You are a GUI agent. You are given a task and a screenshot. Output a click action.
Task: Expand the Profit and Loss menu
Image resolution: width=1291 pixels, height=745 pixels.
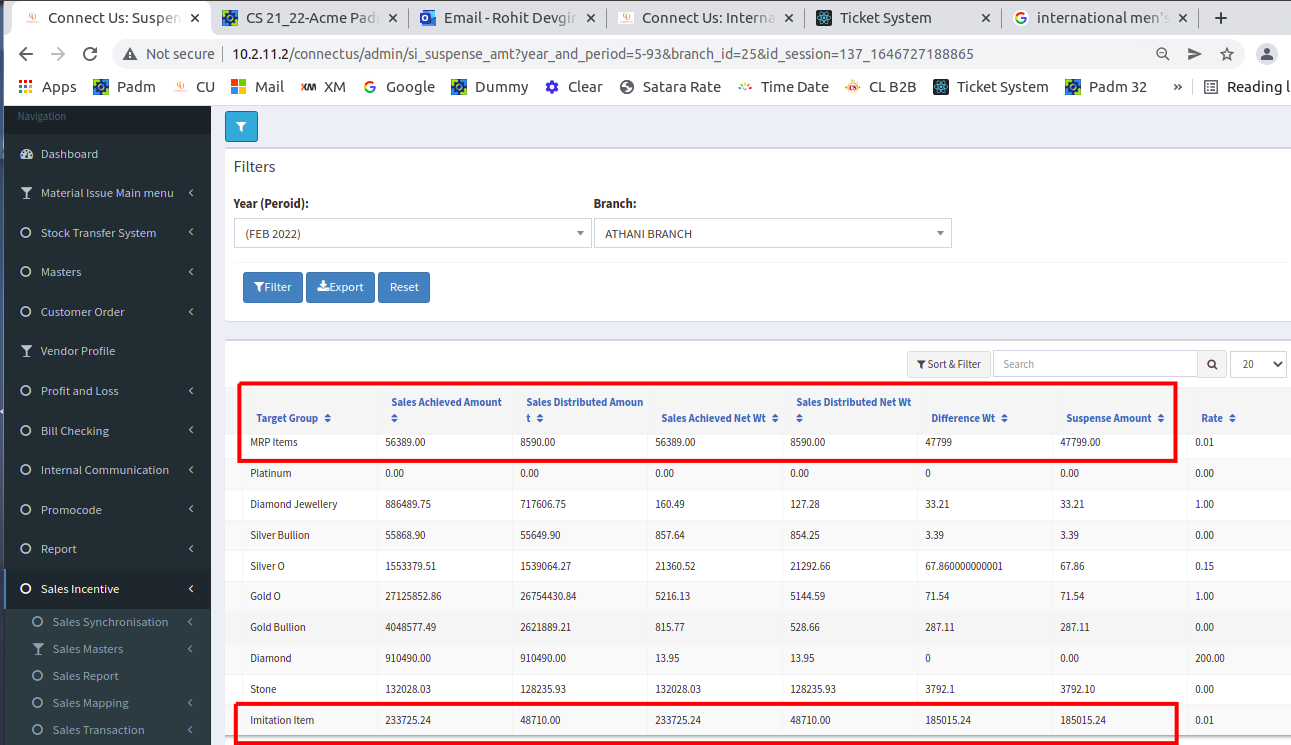(105, 391)
